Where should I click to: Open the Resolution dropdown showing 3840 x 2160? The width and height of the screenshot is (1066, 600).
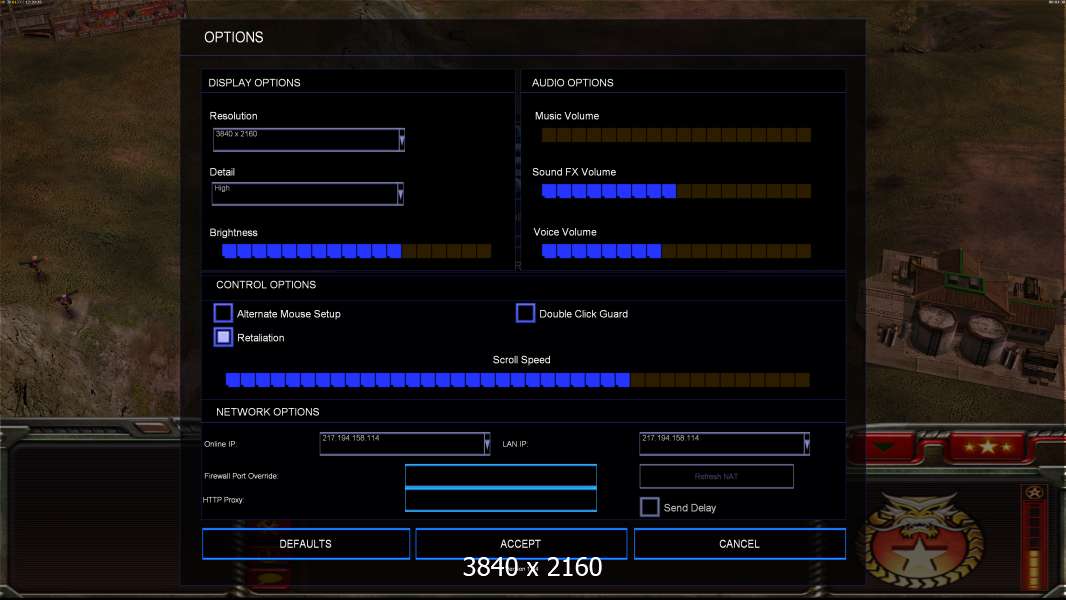[309, 139]
